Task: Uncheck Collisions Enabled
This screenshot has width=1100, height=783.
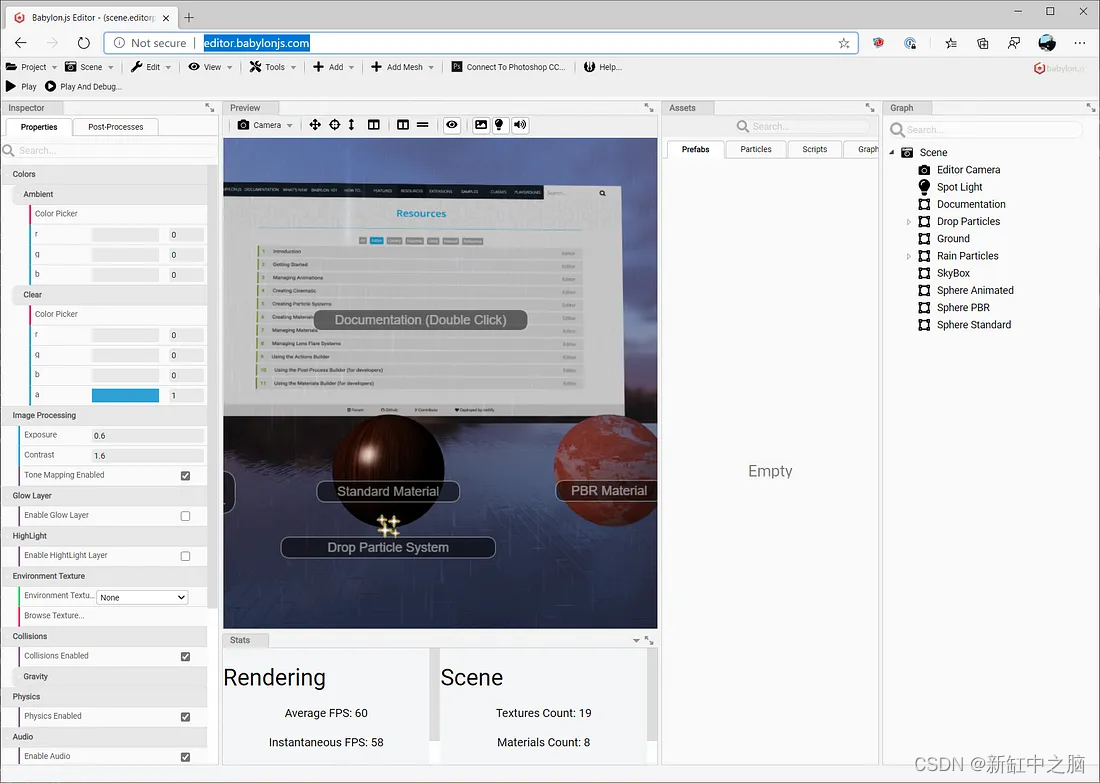Action: click(185, 657)
